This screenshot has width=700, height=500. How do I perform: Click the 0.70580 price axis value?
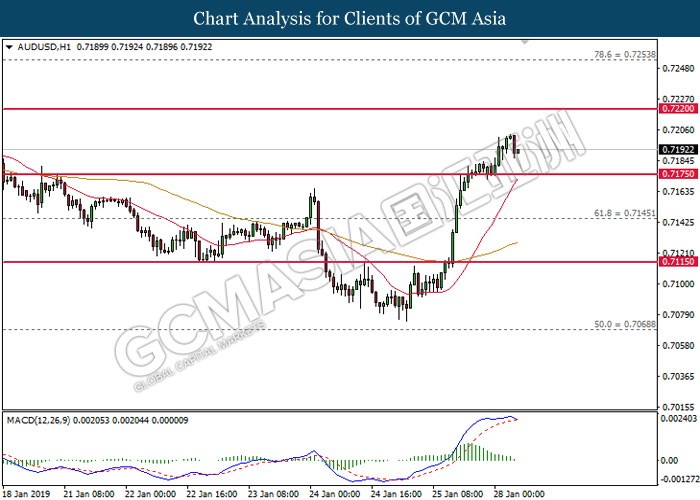coord(678,346)
